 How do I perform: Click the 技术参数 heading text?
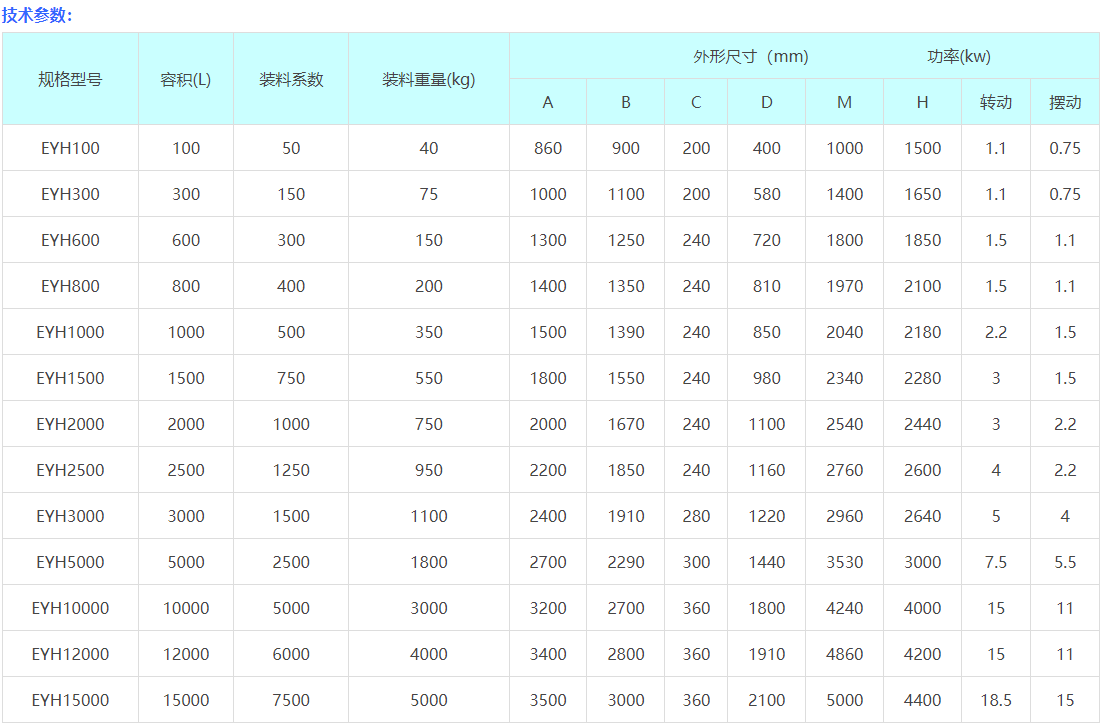tap(37, 15)
